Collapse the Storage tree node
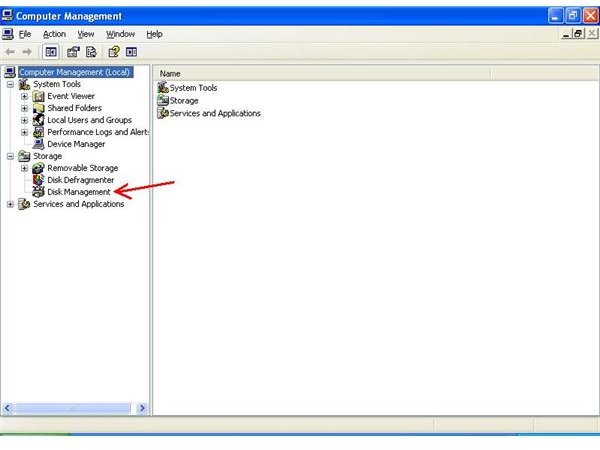Screen dimensions: 600x450 [x=10, y=156]
